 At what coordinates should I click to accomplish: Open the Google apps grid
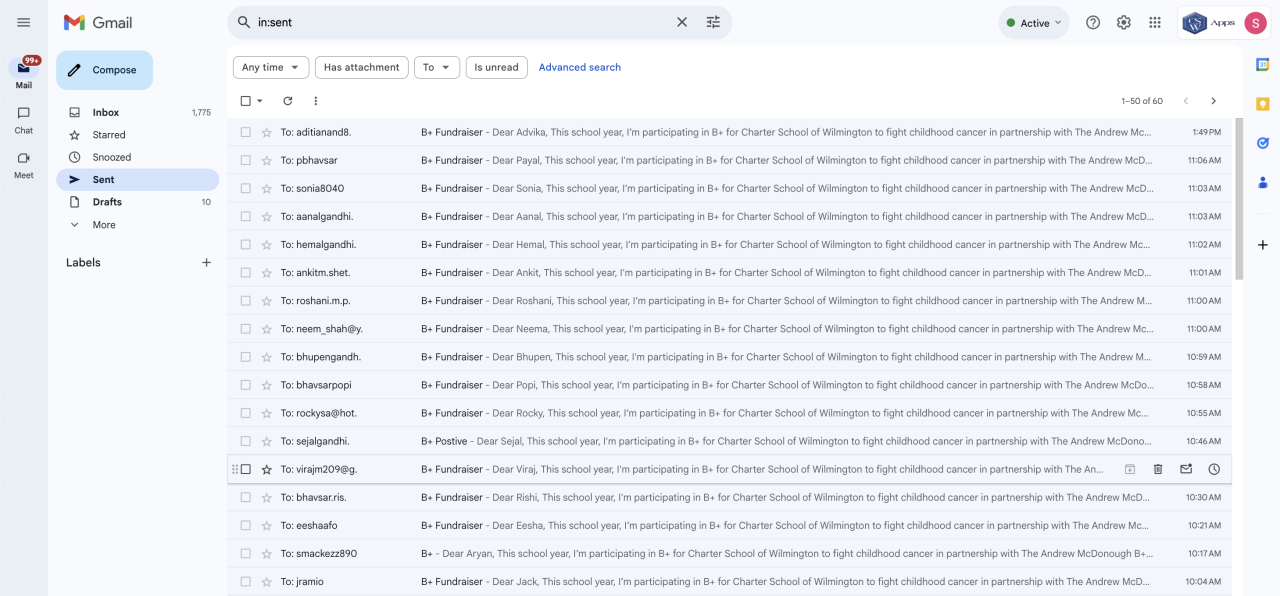coord(1155,23)
